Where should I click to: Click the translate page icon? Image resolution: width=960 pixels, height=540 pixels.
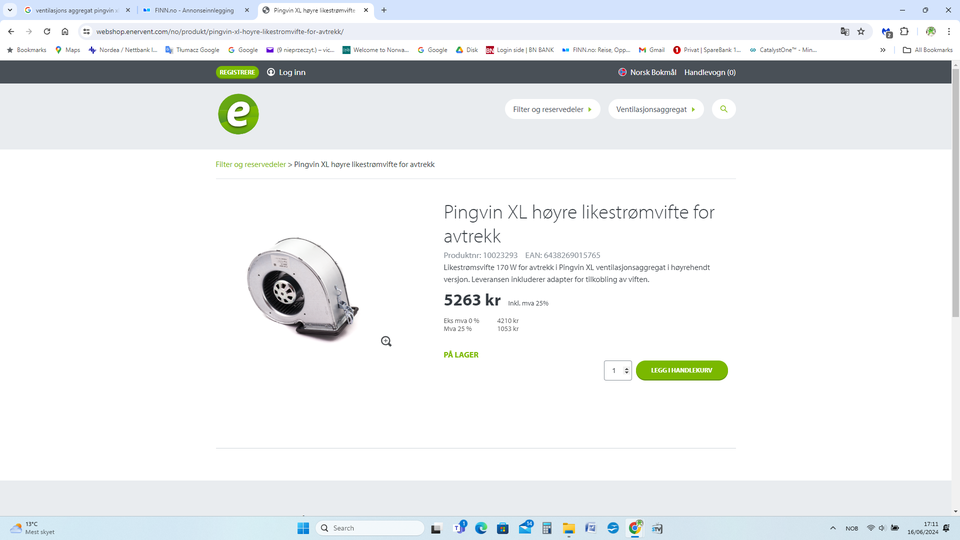[845, 31]
